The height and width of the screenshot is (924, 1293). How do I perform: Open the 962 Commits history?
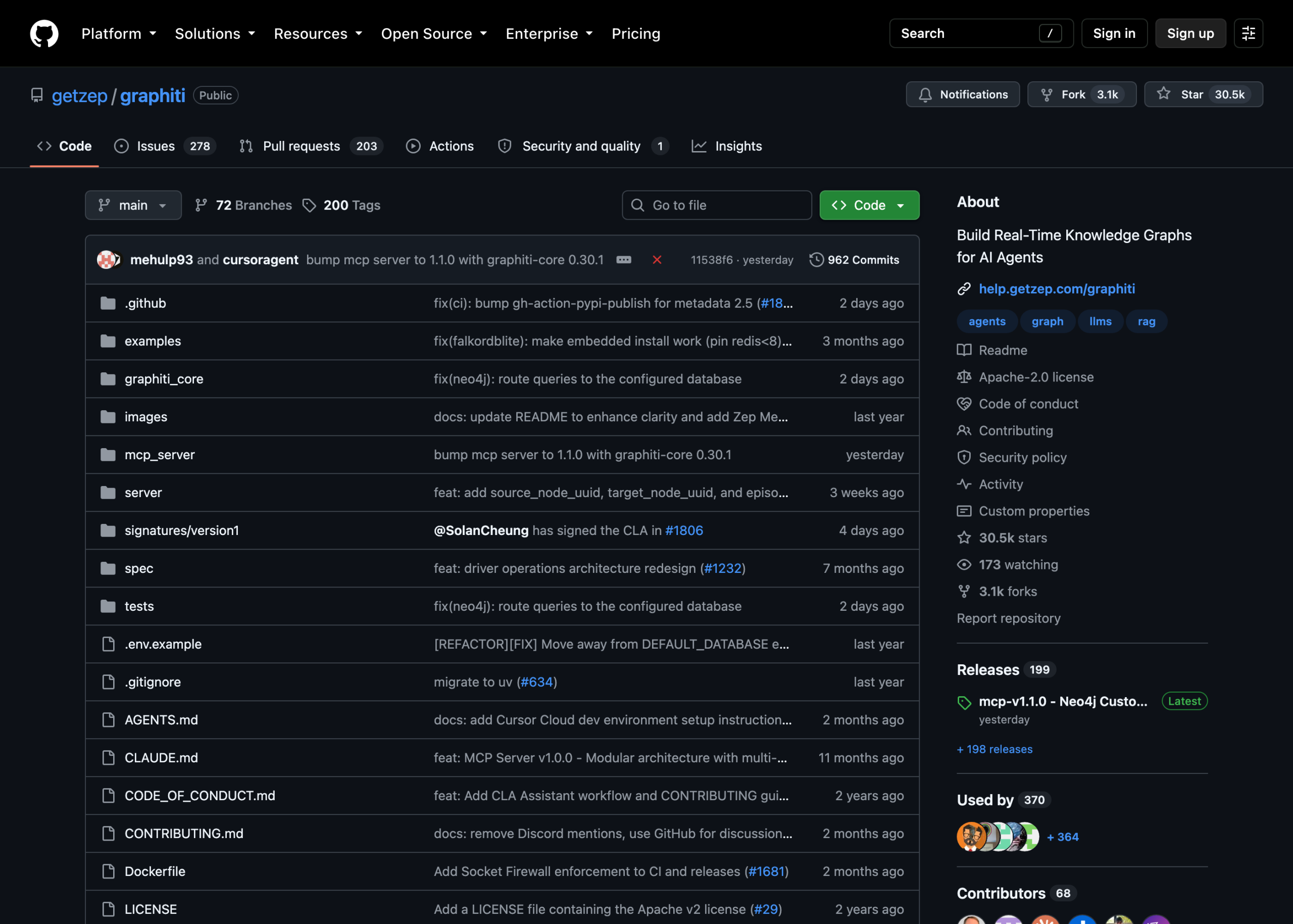(855, 260)
